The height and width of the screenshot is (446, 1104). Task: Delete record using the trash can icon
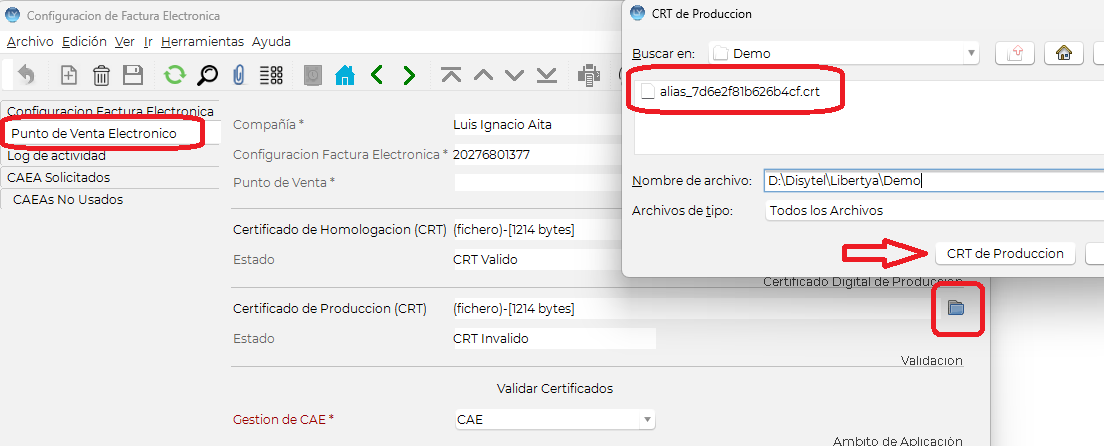[x=101, y=75]
